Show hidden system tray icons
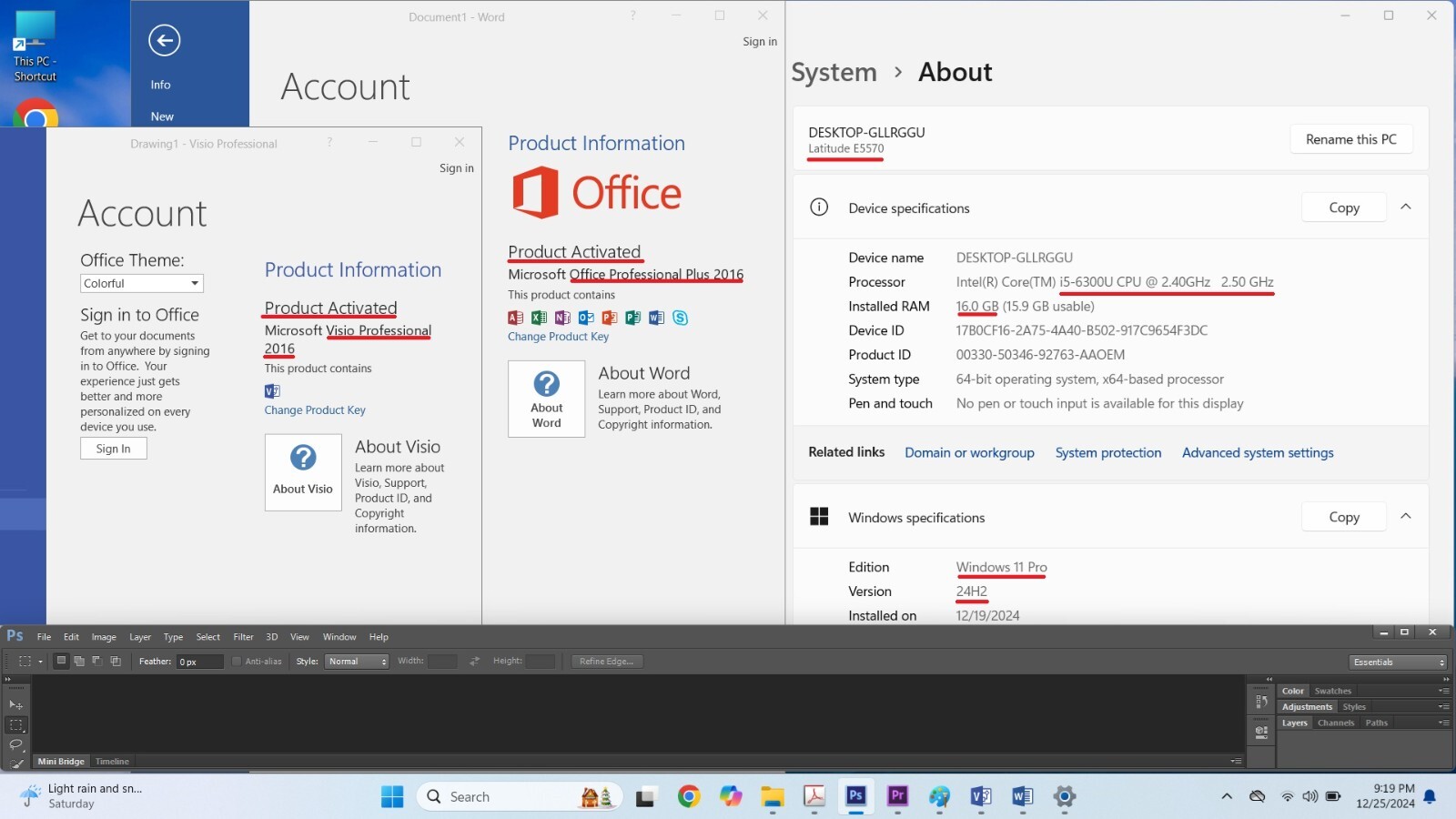Screen dimensions: 1456x819 (1227, 797)
